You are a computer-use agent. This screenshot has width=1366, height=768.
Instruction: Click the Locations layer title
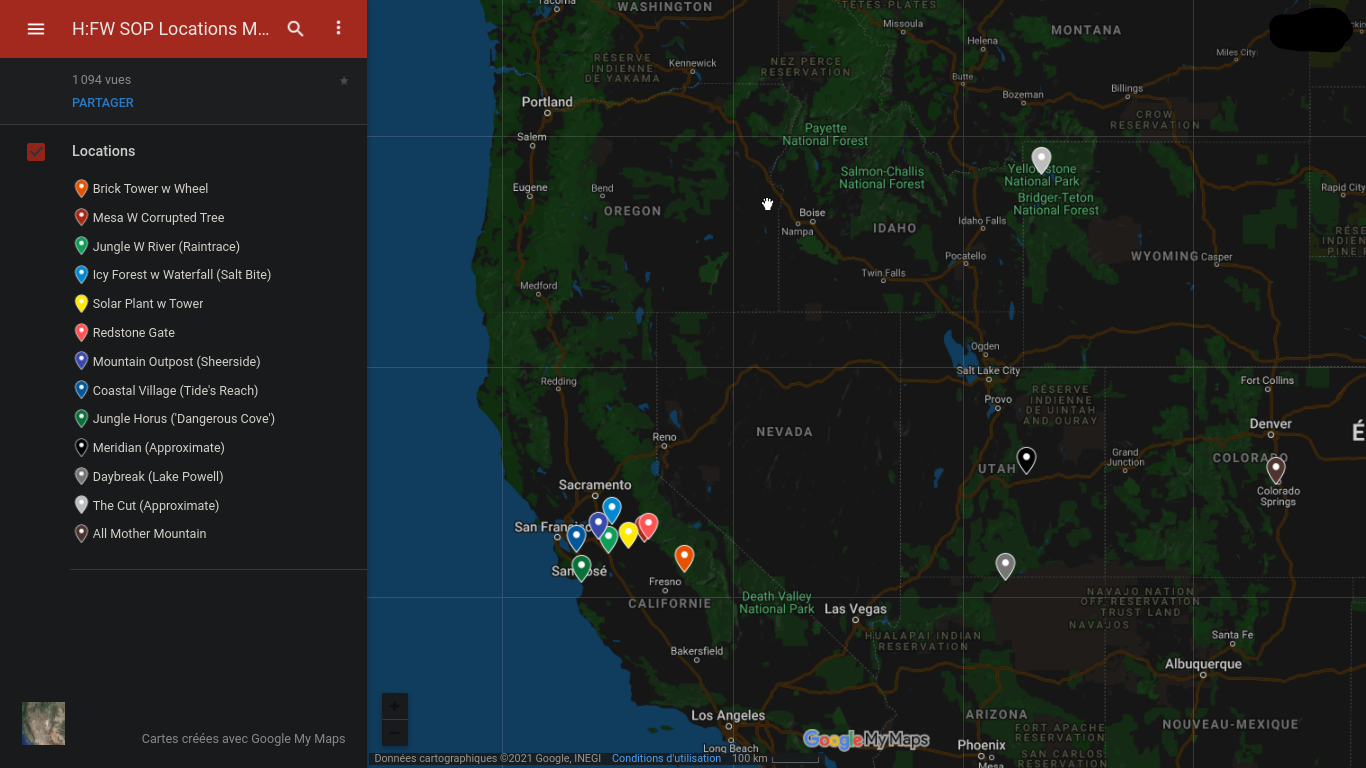pos(103,151)
